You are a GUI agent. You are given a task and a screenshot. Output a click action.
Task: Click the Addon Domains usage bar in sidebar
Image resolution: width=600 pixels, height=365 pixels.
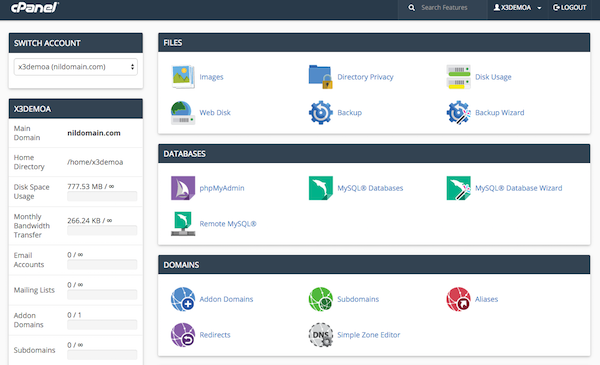pyautogui.click(x=102, y=325)
